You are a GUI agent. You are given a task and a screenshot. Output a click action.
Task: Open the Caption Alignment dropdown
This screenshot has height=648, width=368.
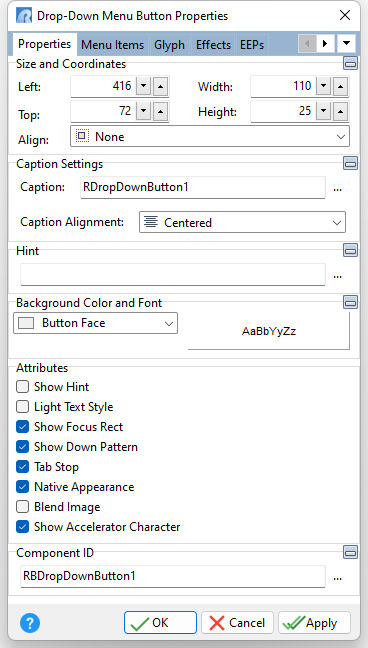pos(242,222)
